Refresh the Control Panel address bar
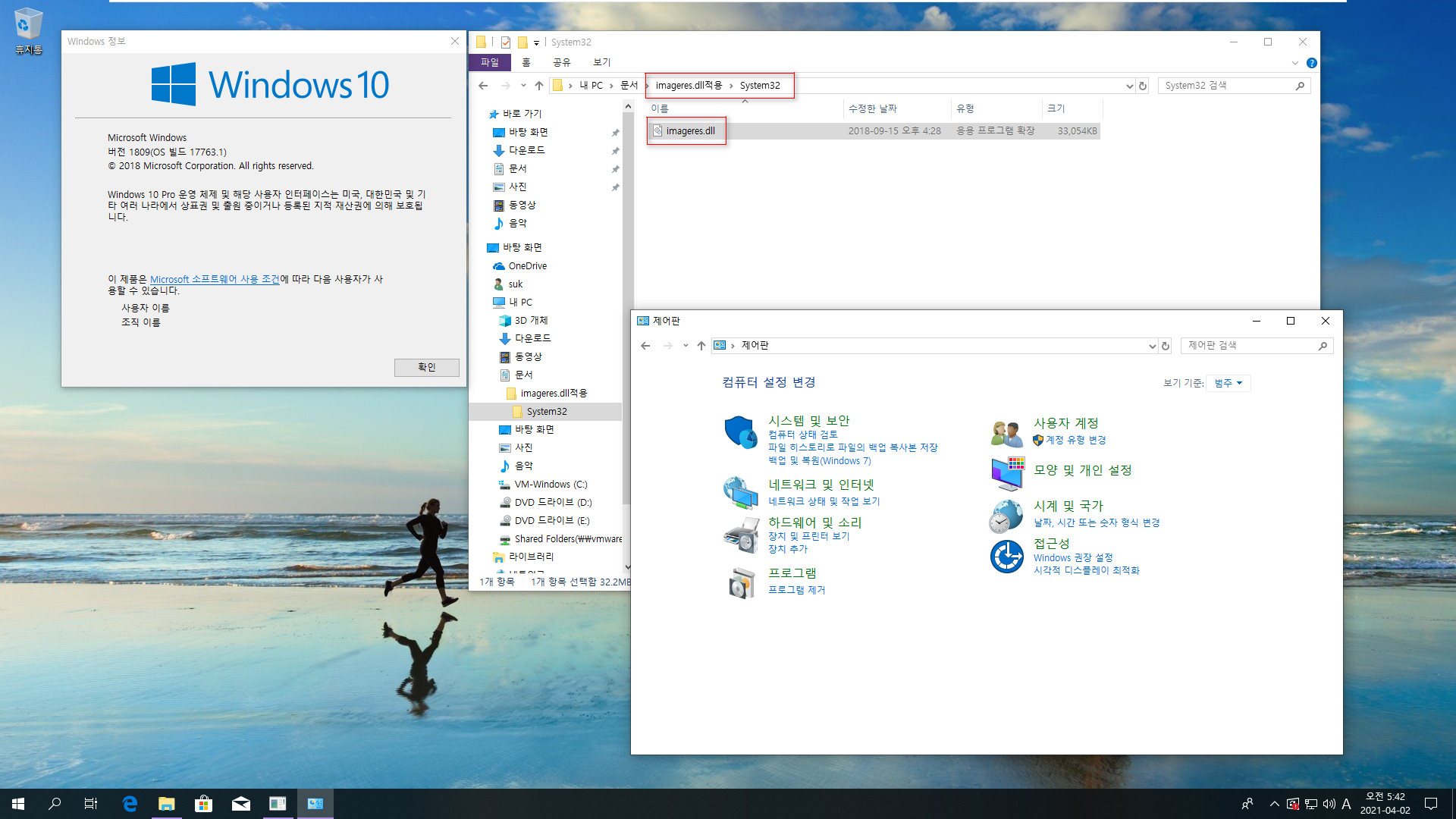This screenshot has width=1456, height=819. tap(1166, 346)
